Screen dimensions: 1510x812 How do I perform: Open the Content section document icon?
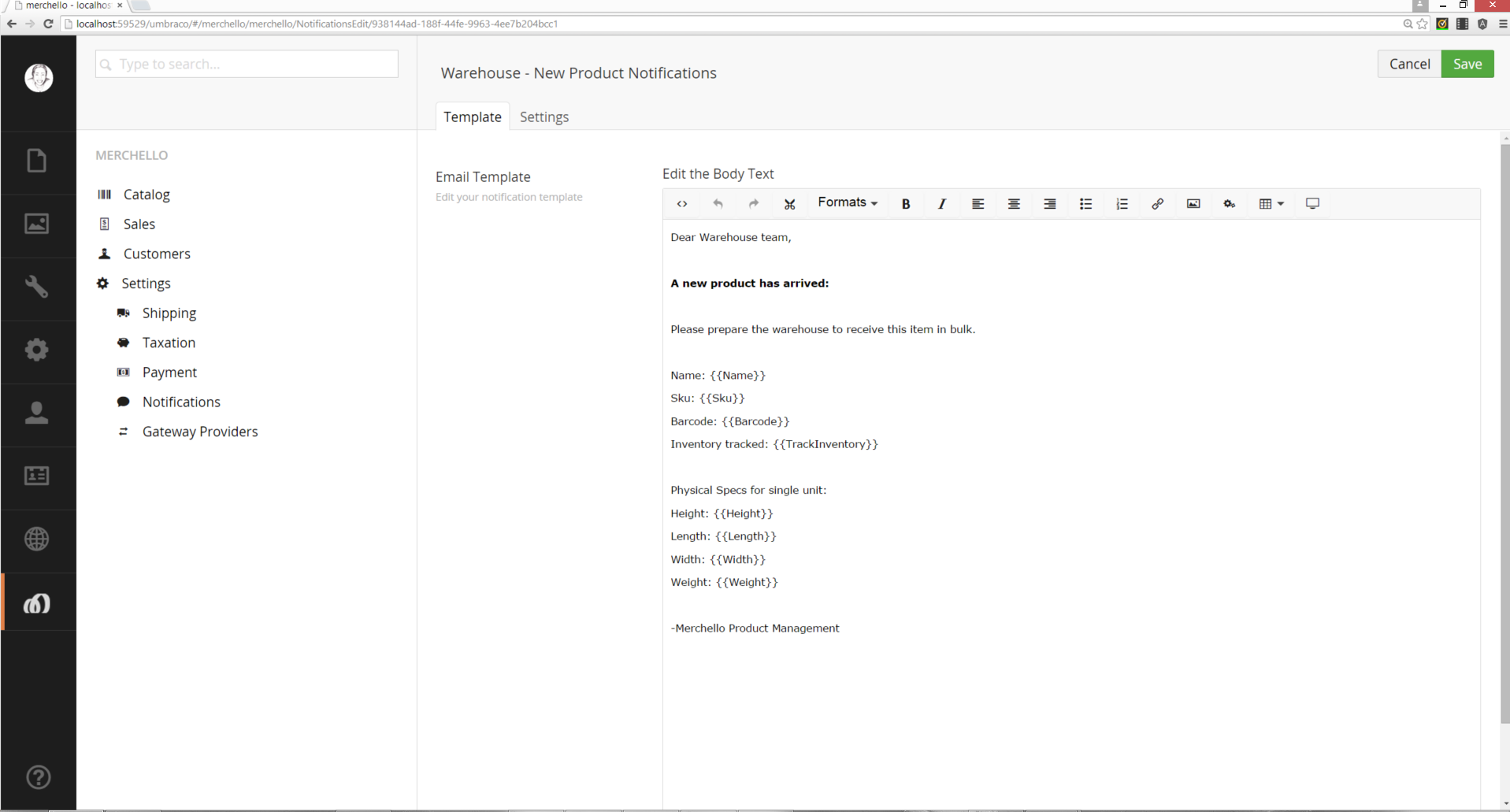click(x=37, y=161)
